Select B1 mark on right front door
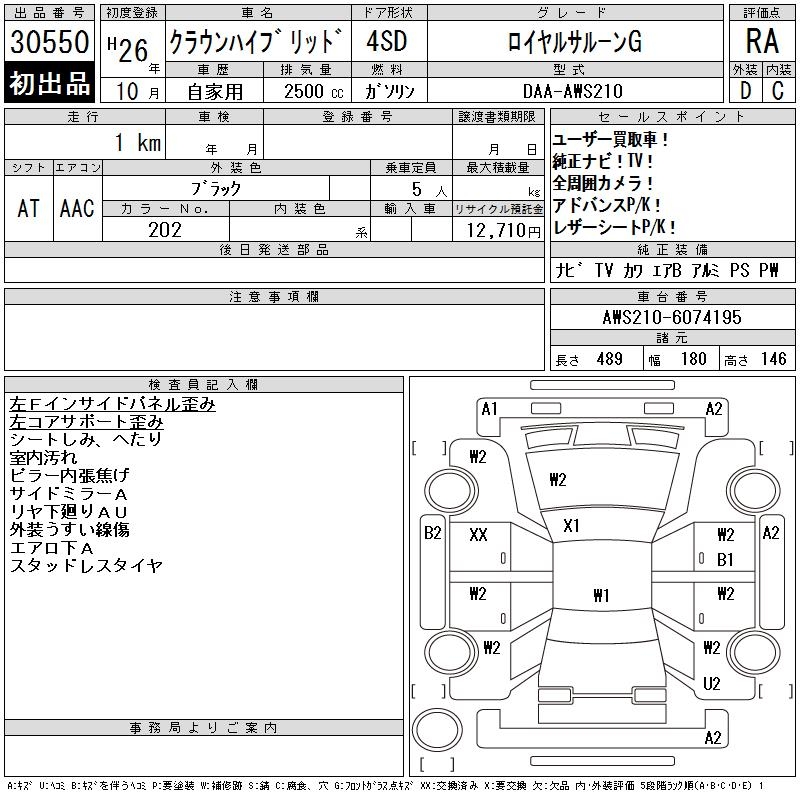 725,560
